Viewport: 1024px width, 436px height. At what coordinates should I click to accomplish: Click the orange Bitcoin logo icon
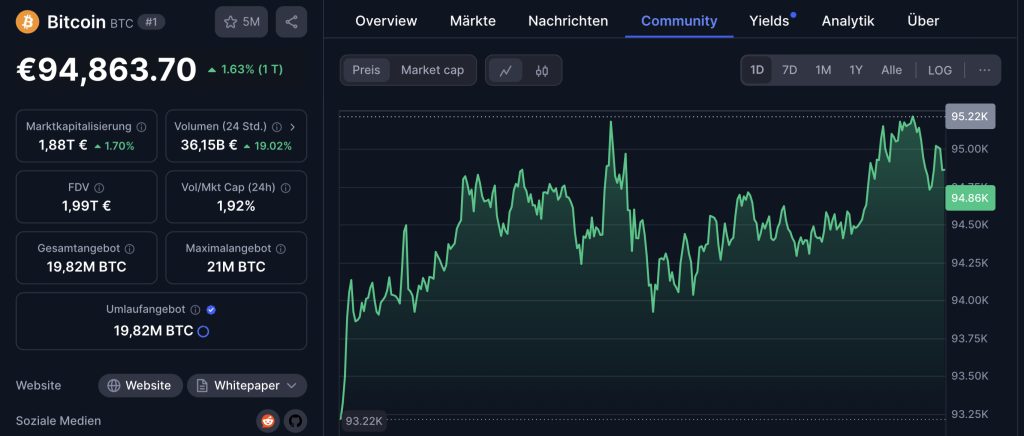27,22
